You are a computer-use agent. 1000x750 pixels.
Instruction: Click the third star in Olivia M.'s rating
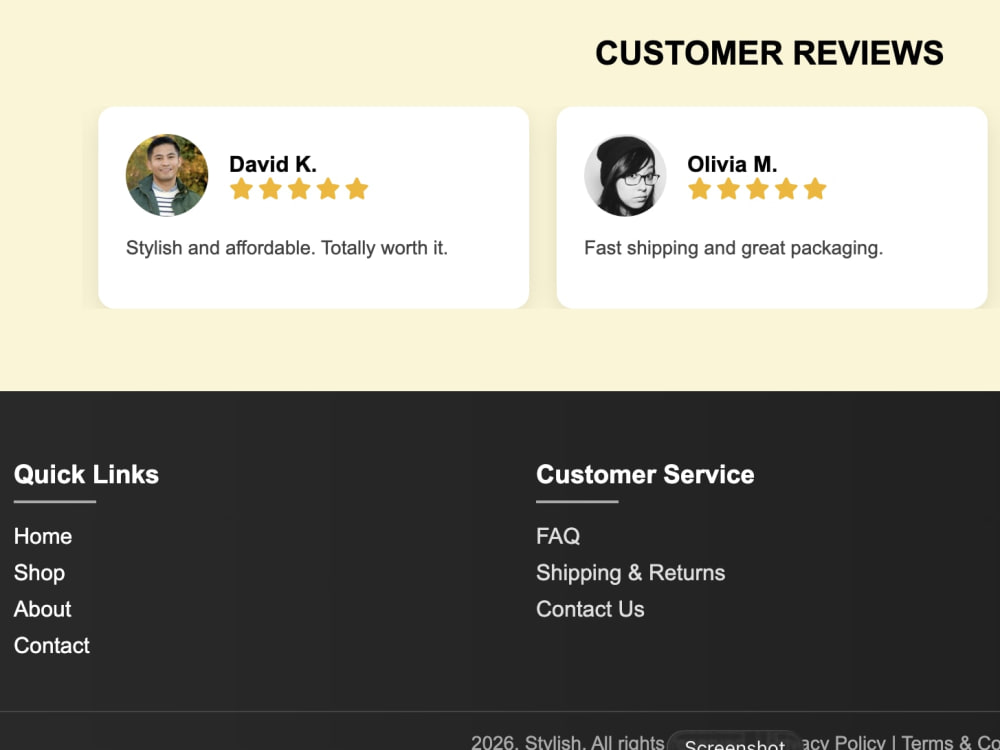758,189
